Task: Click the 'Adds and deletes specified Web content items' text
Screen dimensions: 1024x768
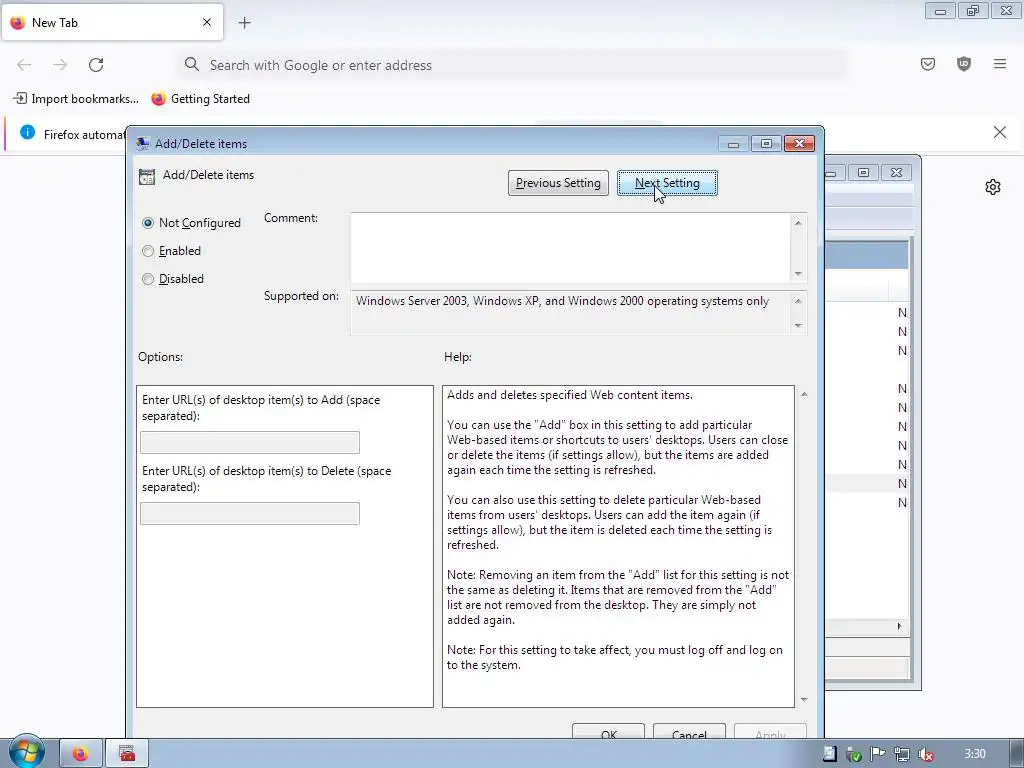Action: (569, 395)
